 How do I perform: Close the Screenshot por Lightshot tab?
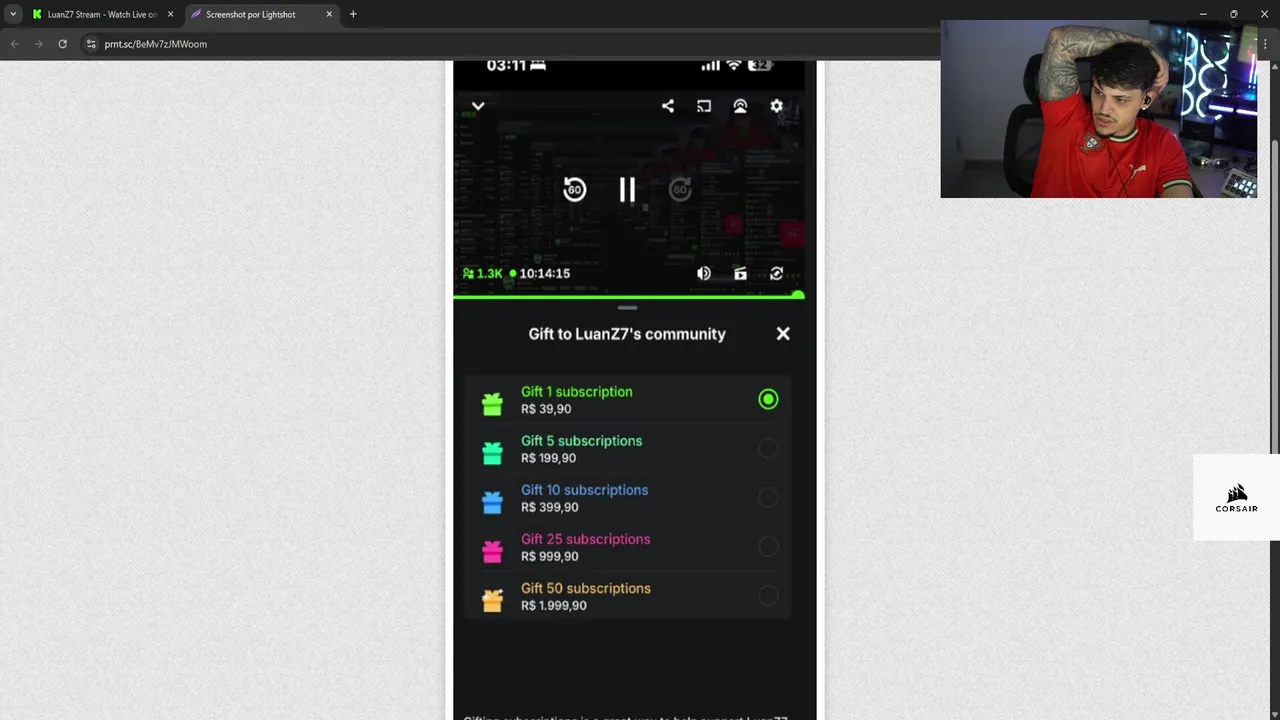point(329,14)
